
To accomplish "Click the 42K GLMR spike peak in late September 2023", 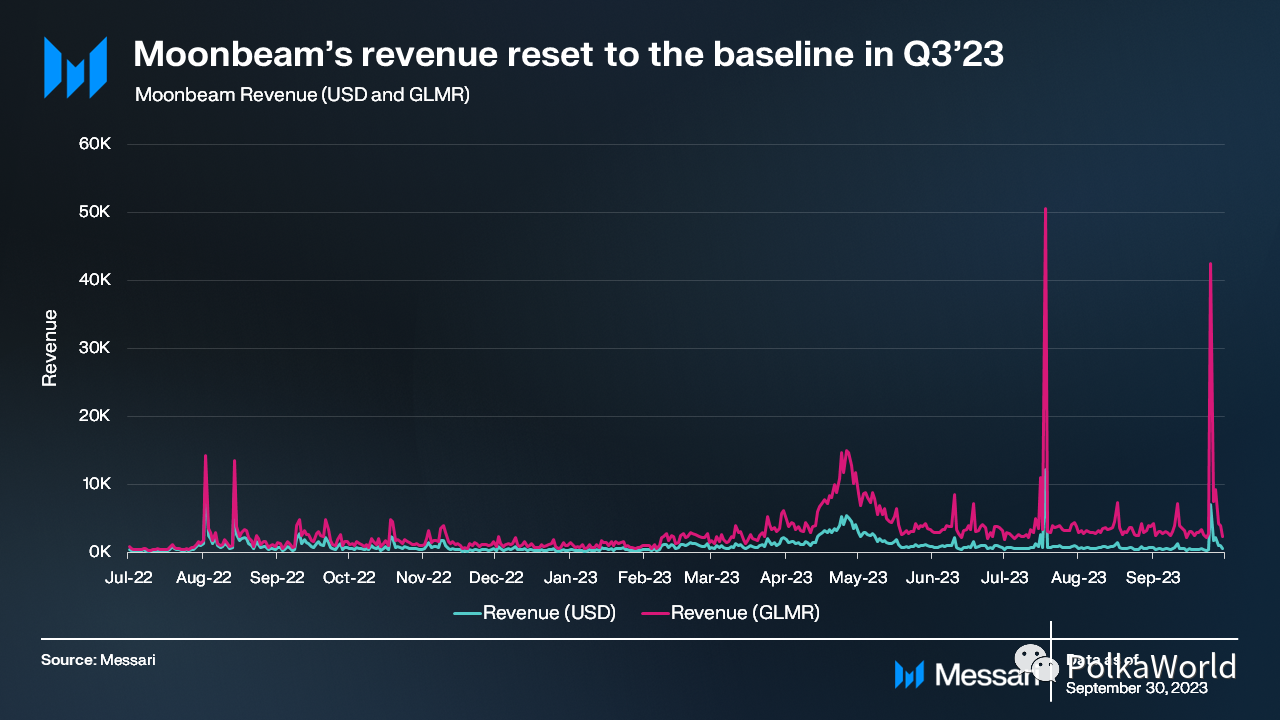I will [x=1210, y=264].
